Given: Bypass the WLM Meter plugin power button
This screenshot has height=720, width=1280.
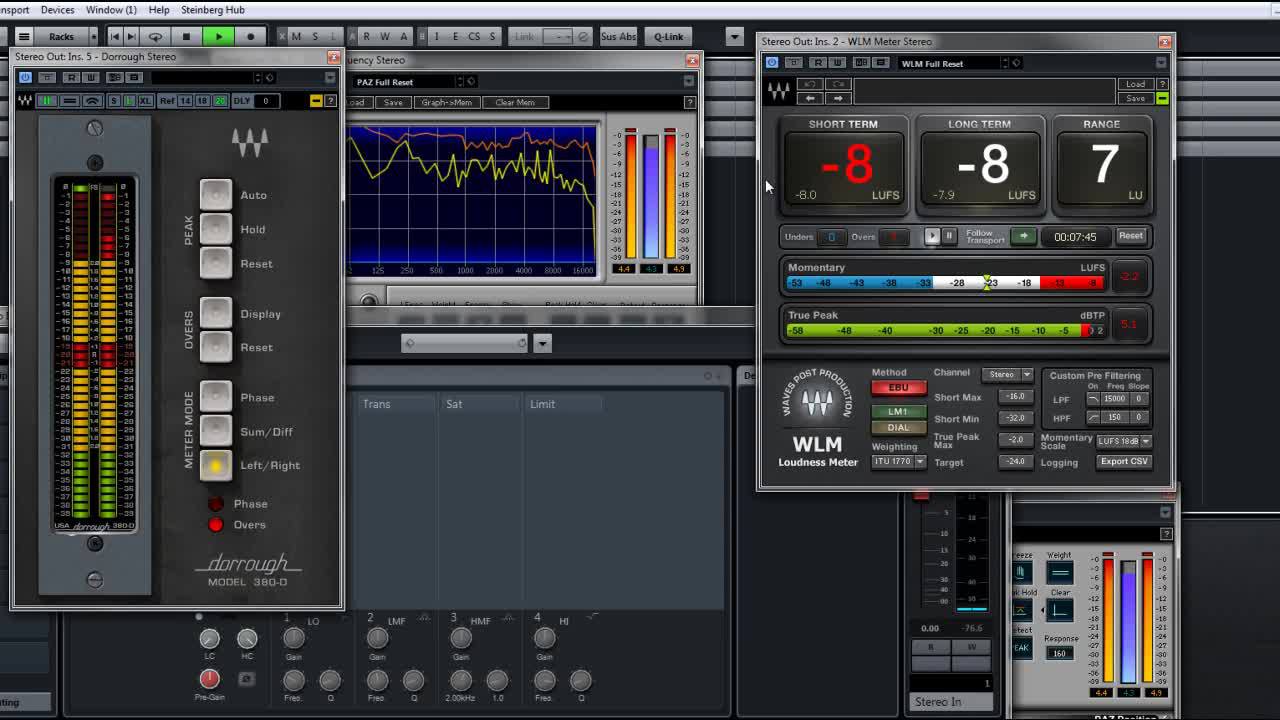Looking at the screenshot, I should (772, 62).
